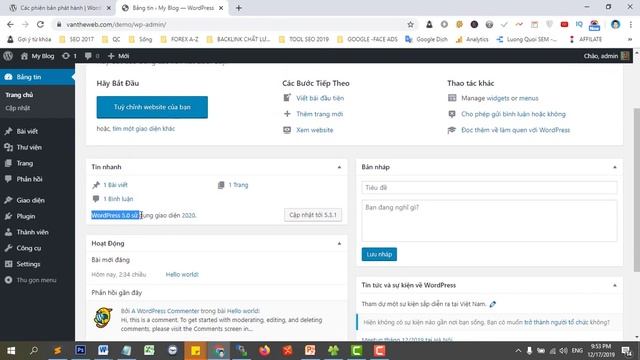Open Word from the taskbar
This screenshot has width=640, height=360.
point(103,351)
